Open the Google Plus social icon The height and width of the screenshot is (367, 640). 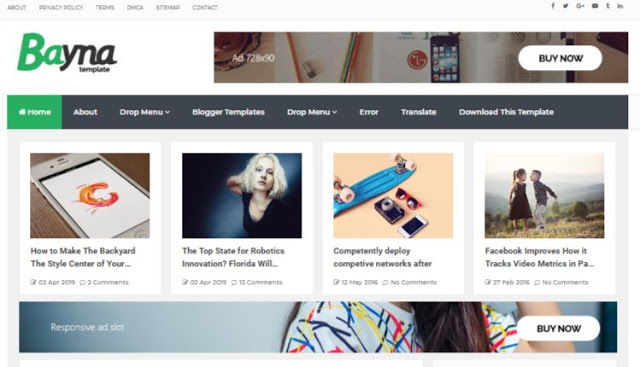pos(580,6)
